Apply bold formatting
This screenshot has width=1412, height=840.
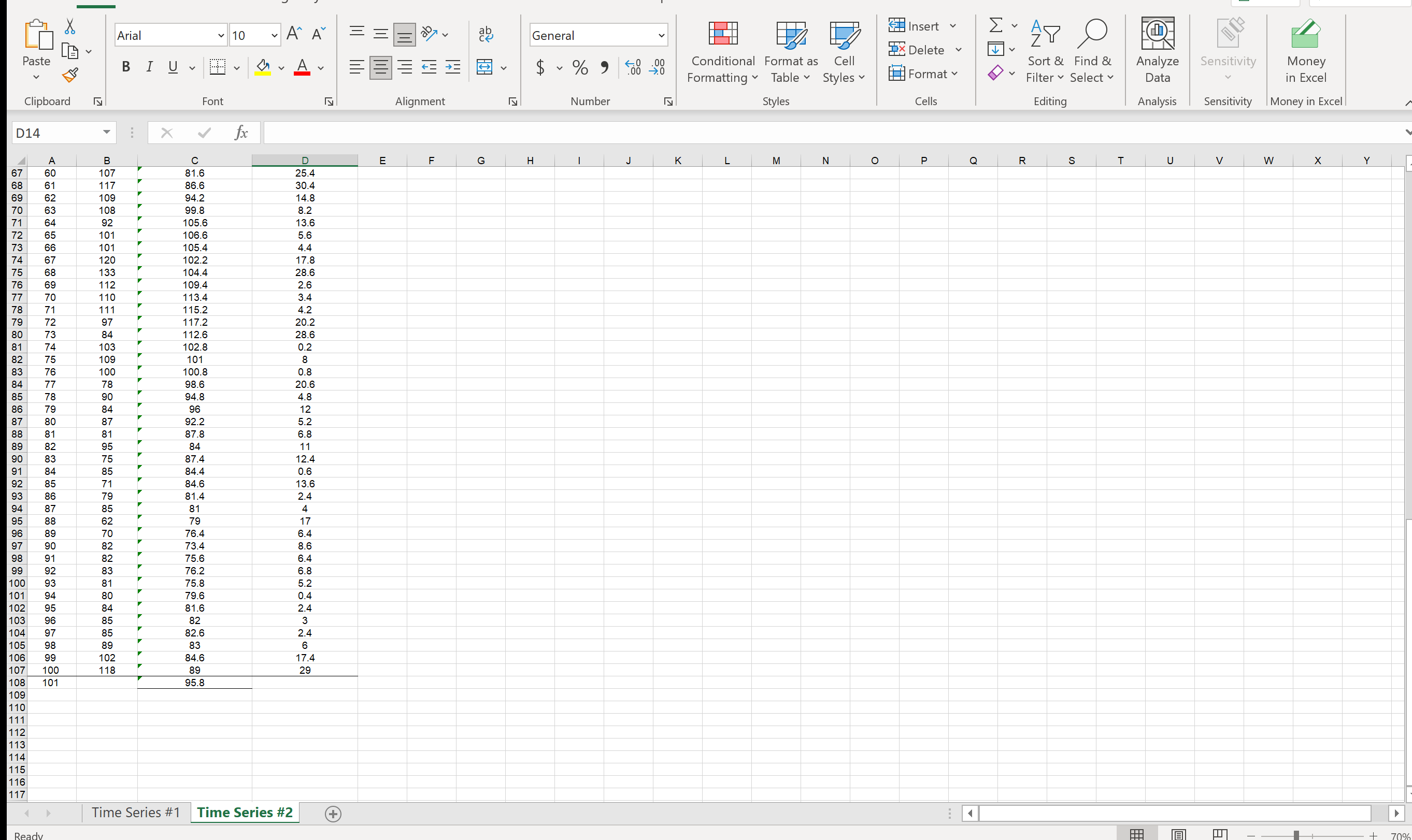tap(126, 67)
